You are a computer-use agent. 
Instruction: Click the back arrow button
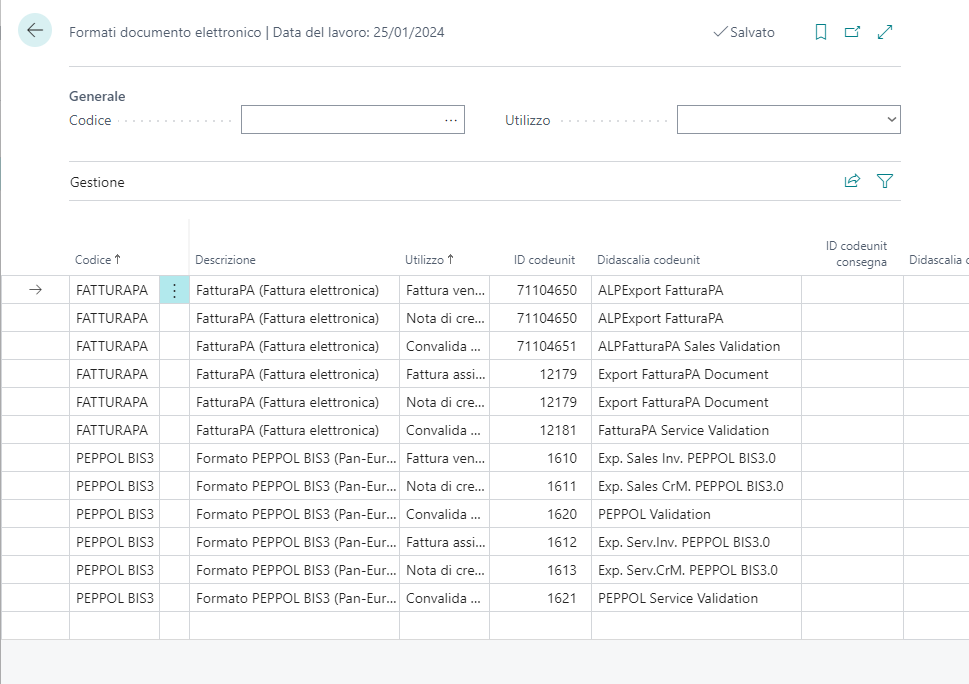tap(35, 31)
